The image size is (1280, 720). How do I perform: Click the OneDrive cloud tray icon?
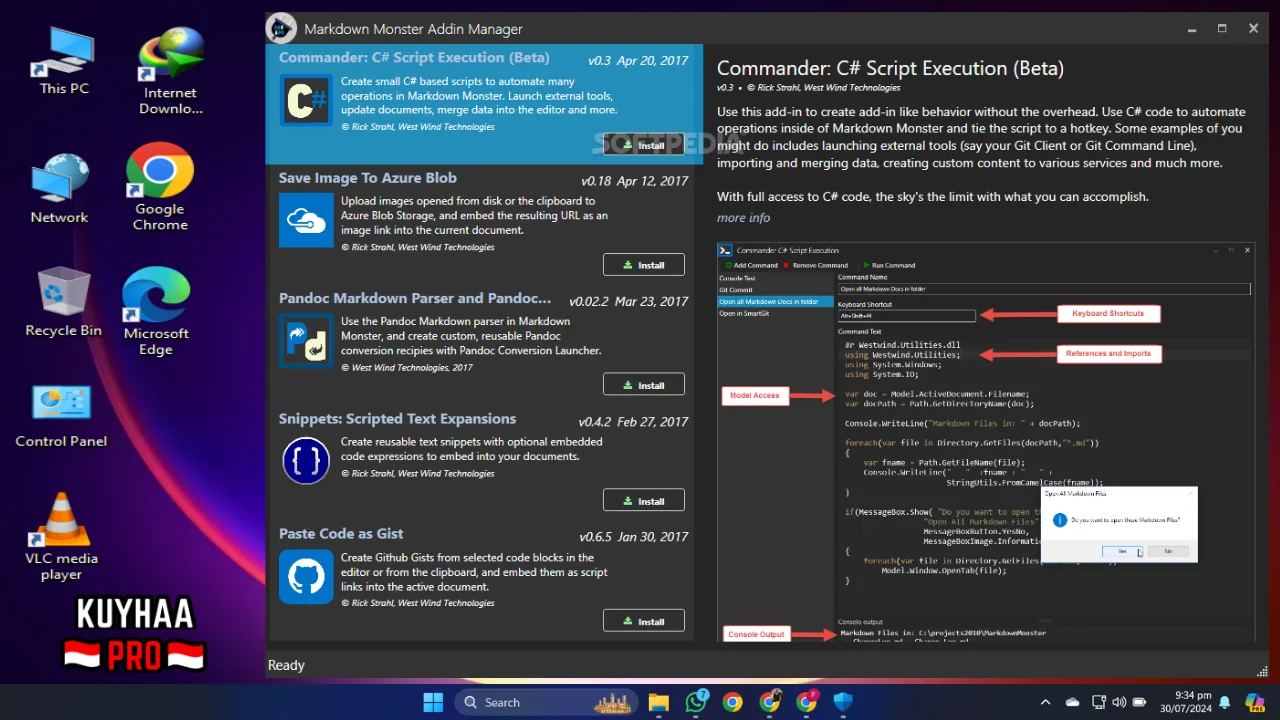[1073, 702]
